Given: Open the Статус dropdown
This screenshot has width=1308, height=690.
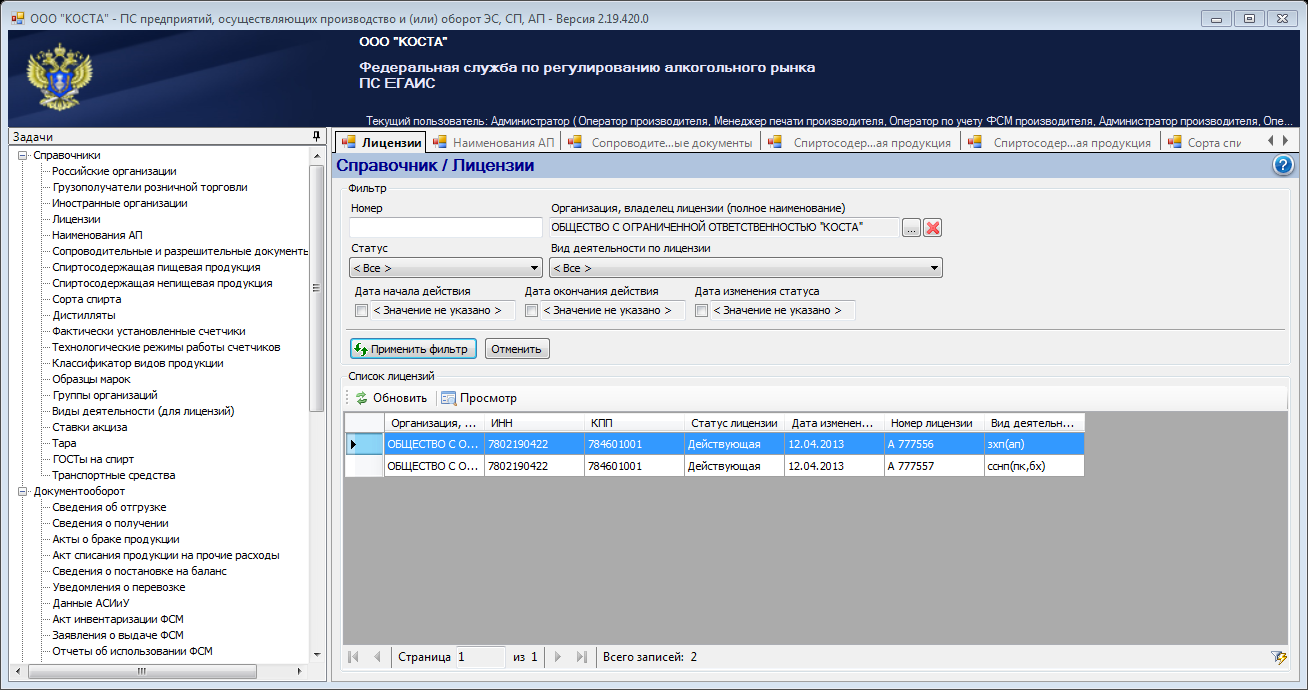Looking at the screenshot, I should coord(446,268).
